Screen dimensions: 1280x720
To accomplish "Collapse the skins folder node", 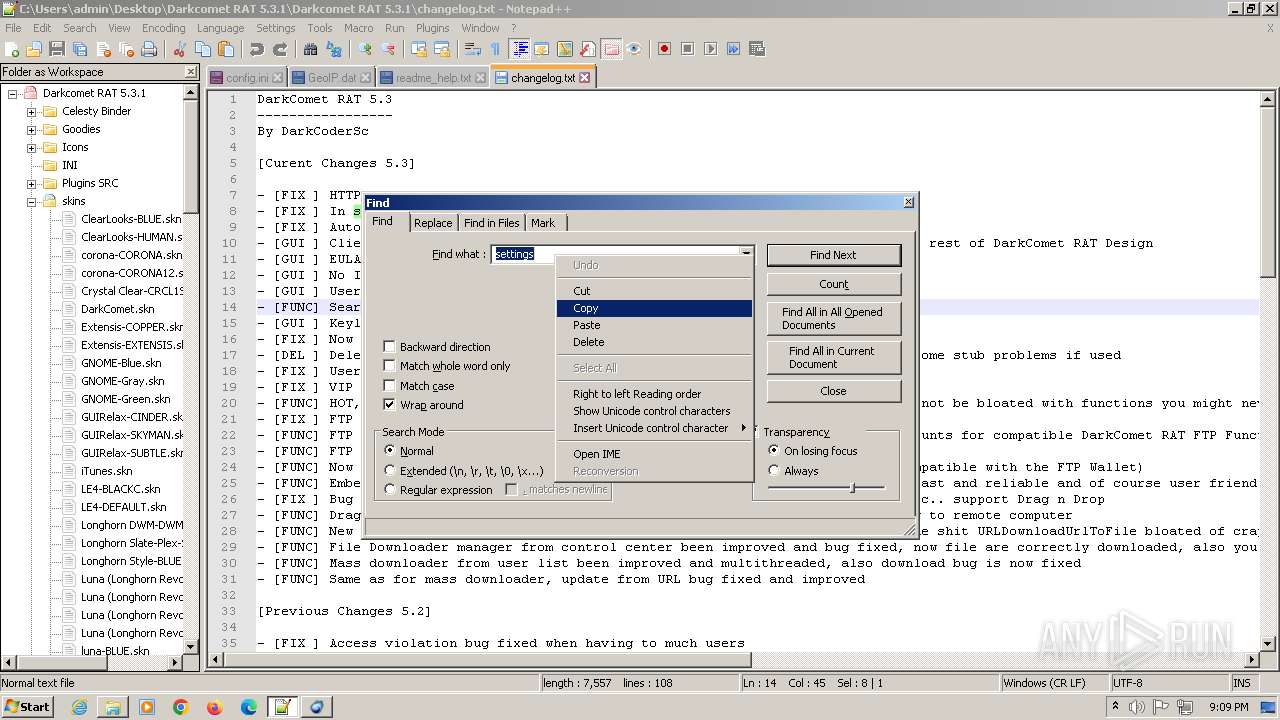I will (x=31, y=201).
